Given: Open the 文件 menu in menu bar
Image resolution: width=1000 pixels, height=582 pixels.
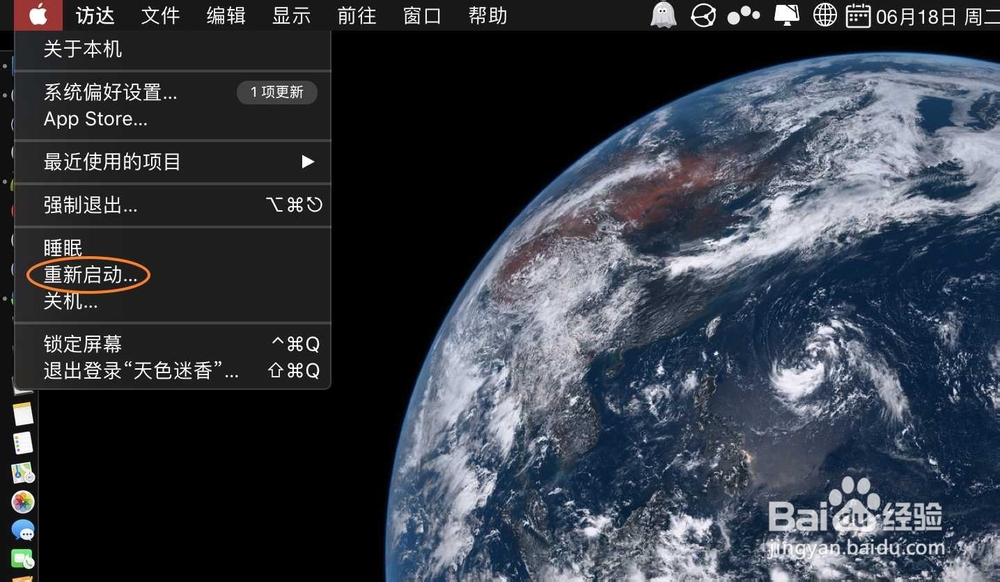Looking at the screenshot, I should (x=160, y=15).
